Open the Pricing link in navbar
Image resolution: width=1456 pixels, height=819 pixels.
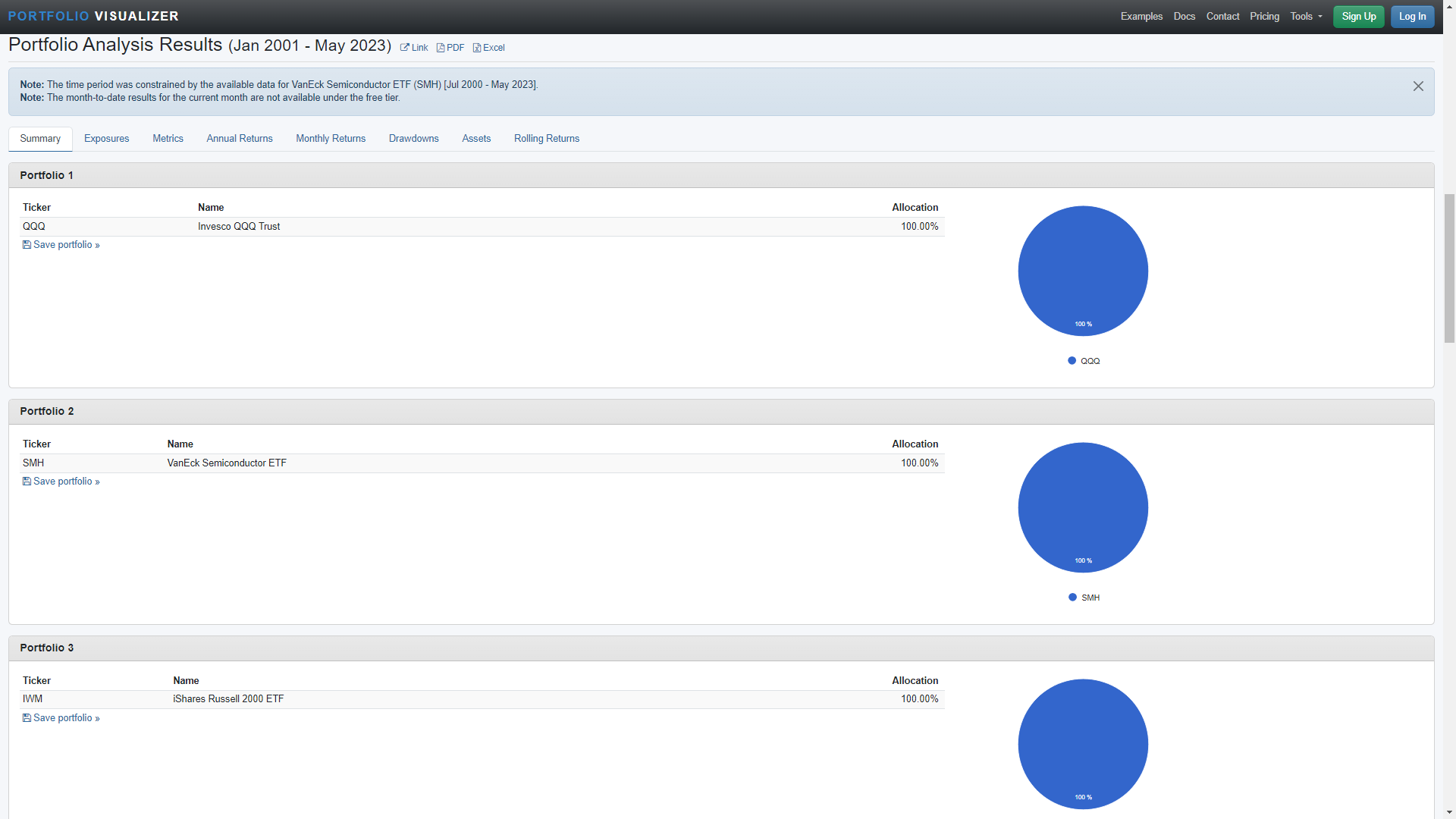pyautogui.click(x=1264, y=17)
